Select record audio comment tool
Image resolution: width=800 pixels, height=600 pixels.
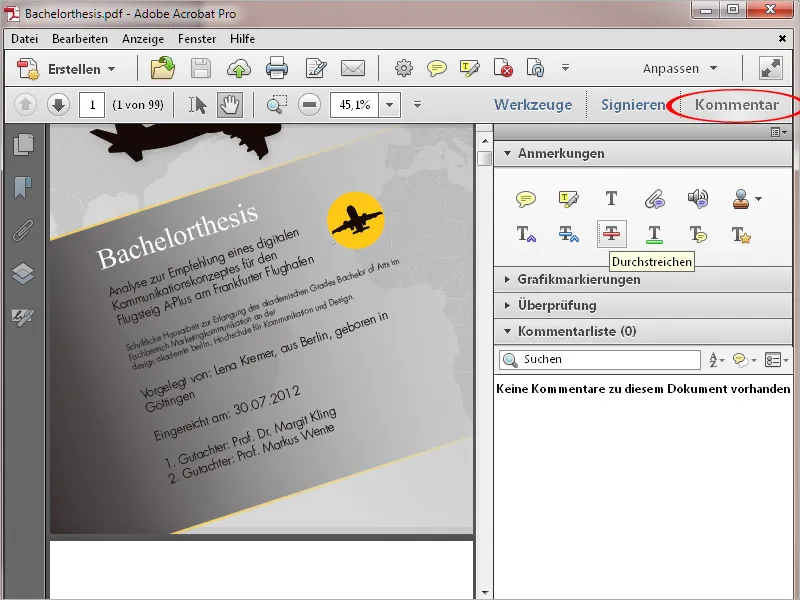[697, 198]
